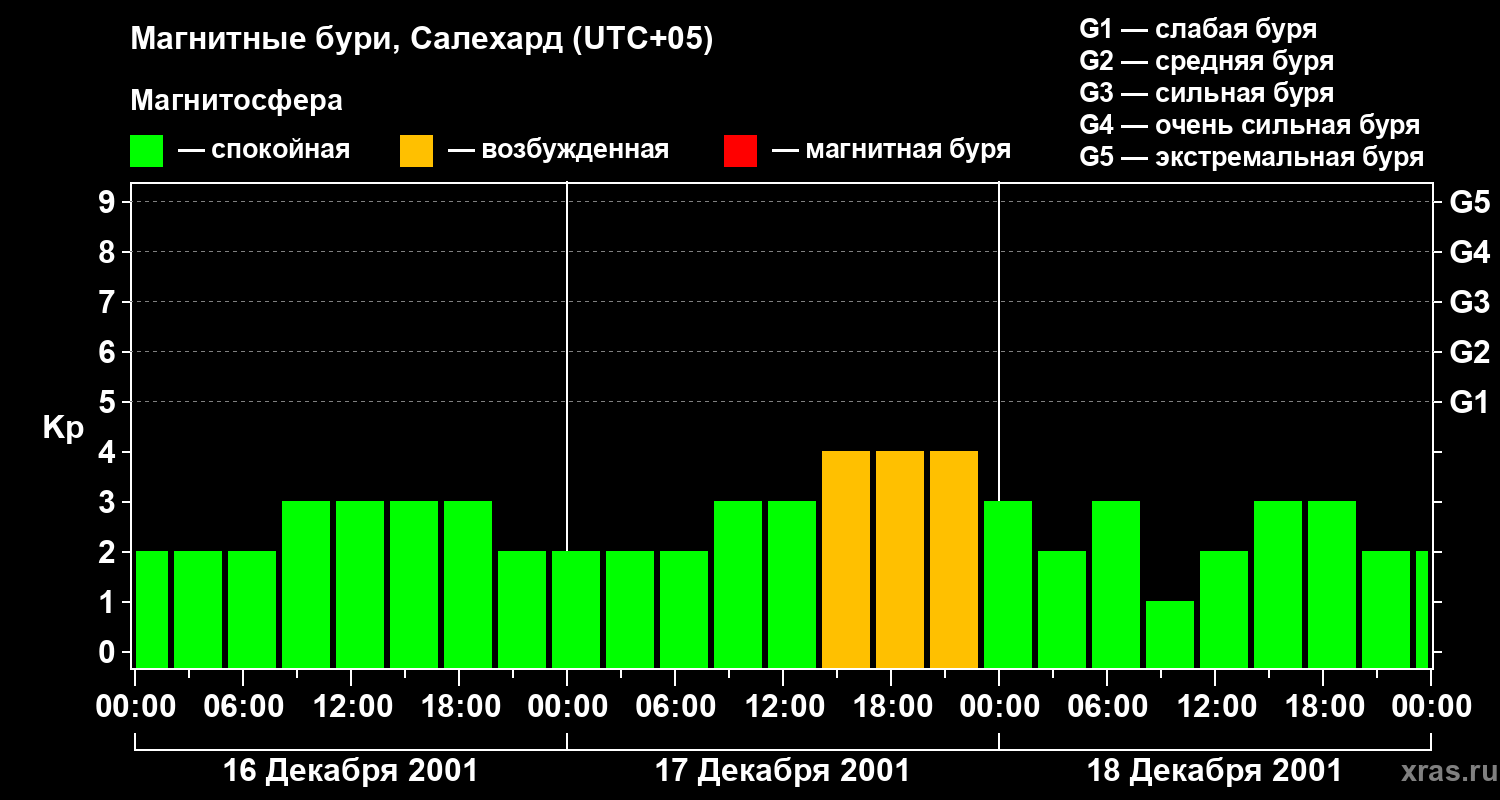Click the 'G4 — очень сильная буря' legend line
The image size is (1500, 800).
[1250, 125]
